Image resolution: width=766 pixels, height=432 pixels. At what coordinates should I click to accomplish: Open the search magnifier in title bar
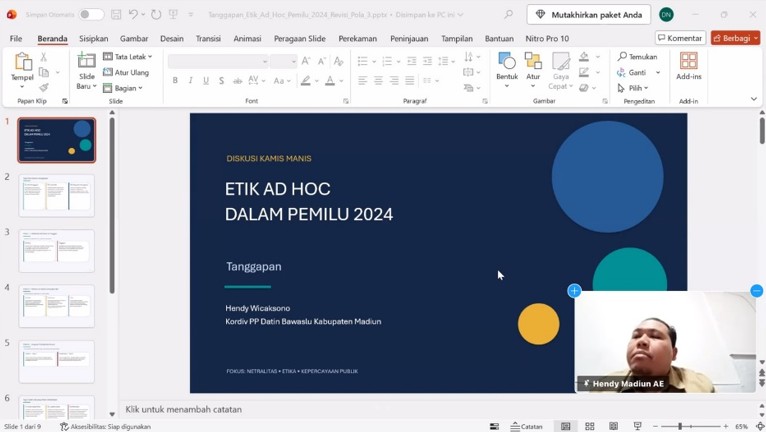[509, 14]
